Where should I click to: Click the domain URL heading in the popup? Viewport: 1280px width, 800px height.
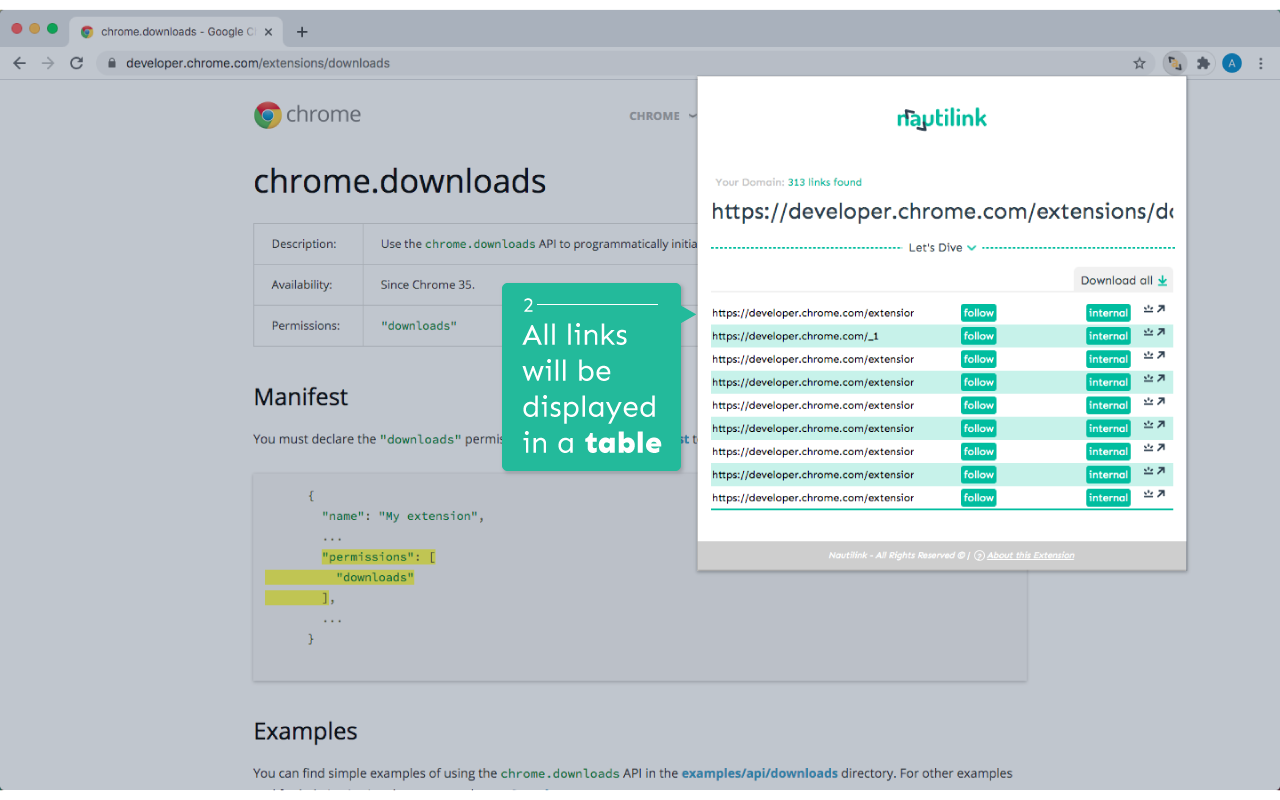click(942, 212)
